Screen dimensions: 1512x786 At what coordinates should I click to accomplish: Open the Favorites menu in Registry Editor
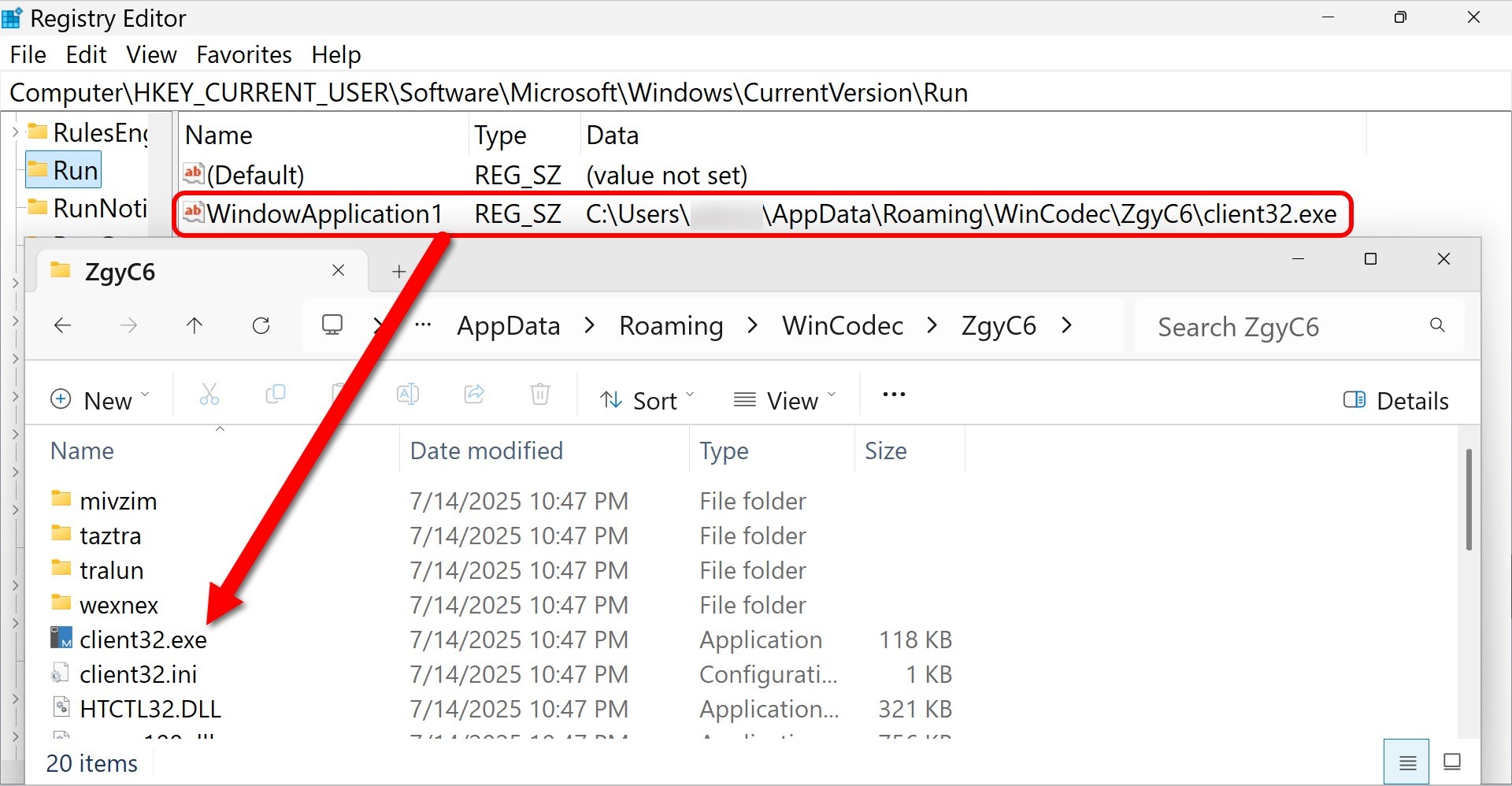point(244,54)
